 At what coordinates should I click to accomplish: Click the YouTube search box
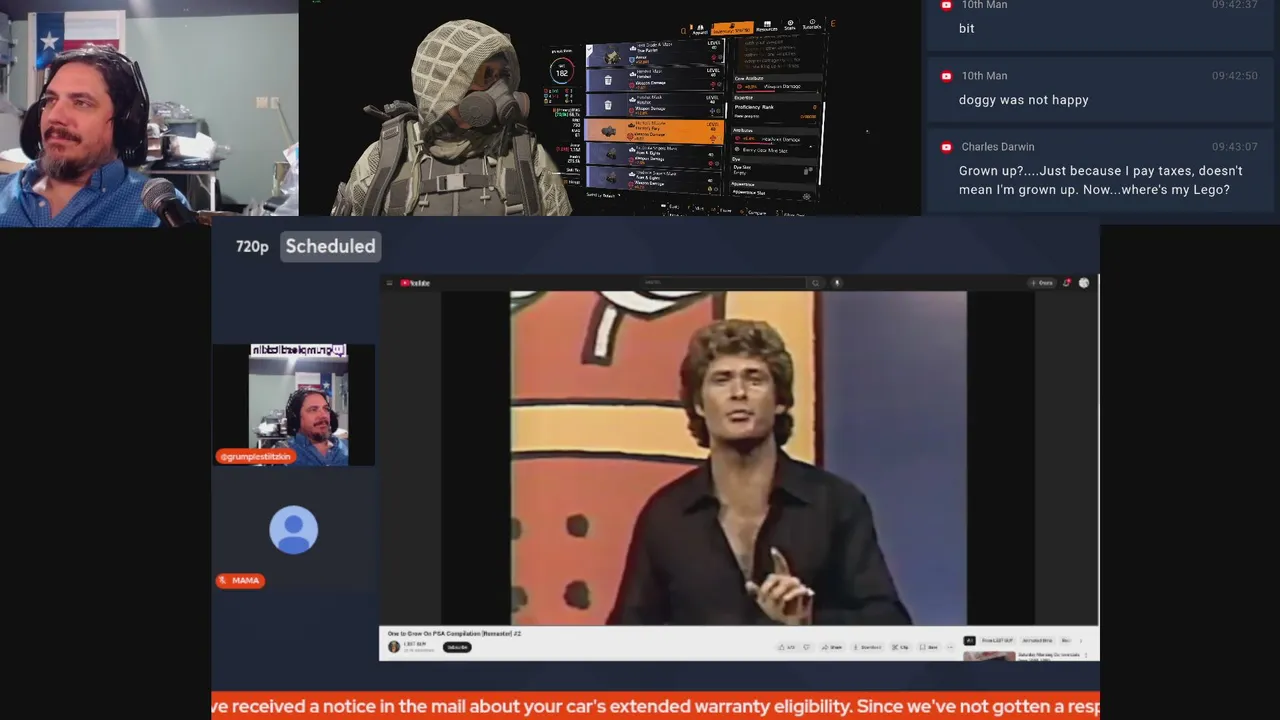(725, 283)
